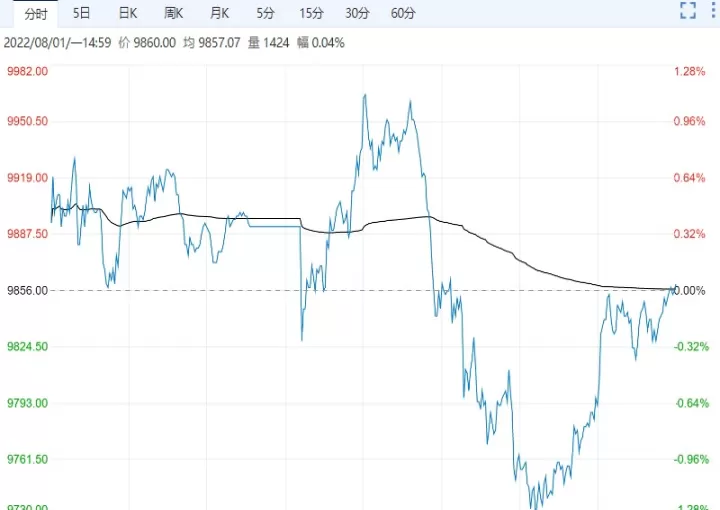This screenshot has width=720, height=510.
Task: Click the 9793.00 price axis label
Action: click(x=28, y=403)
